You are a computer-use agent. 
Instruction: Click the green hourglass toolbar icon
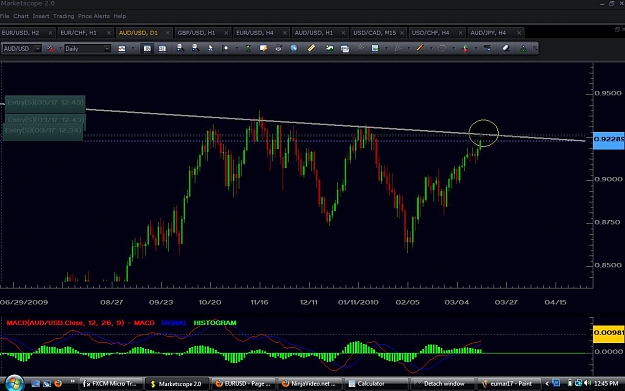coord(248,48)
